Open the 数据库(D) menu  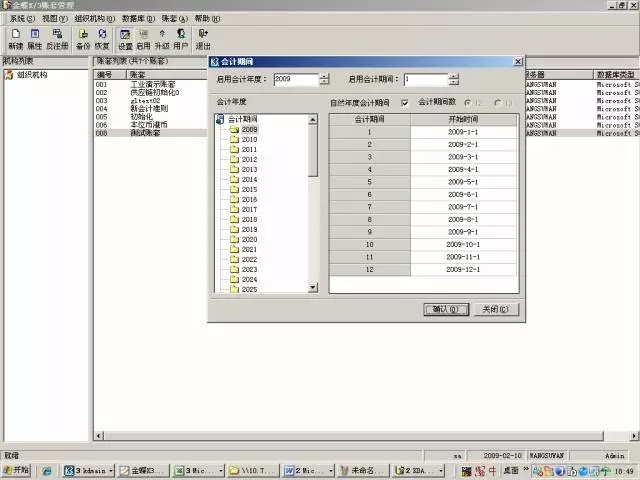(x=138, y=19)
